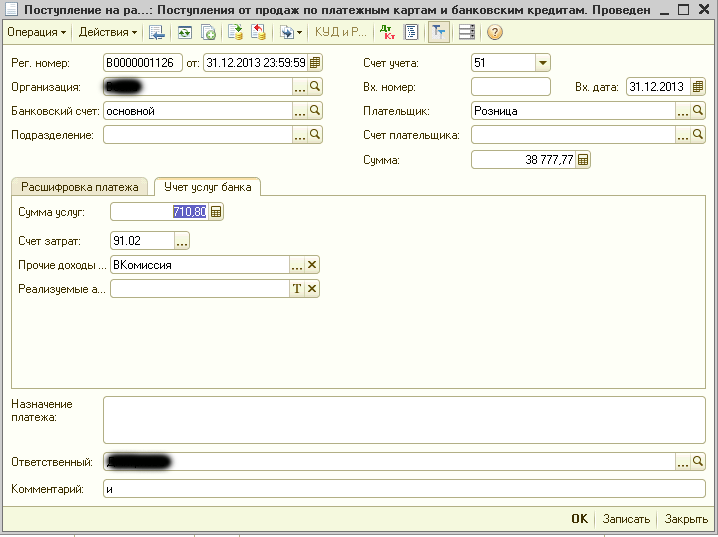718x537 pixels.
Task: Click magnifier icon next to Плательщик field
Action: (x=698, y=111)
